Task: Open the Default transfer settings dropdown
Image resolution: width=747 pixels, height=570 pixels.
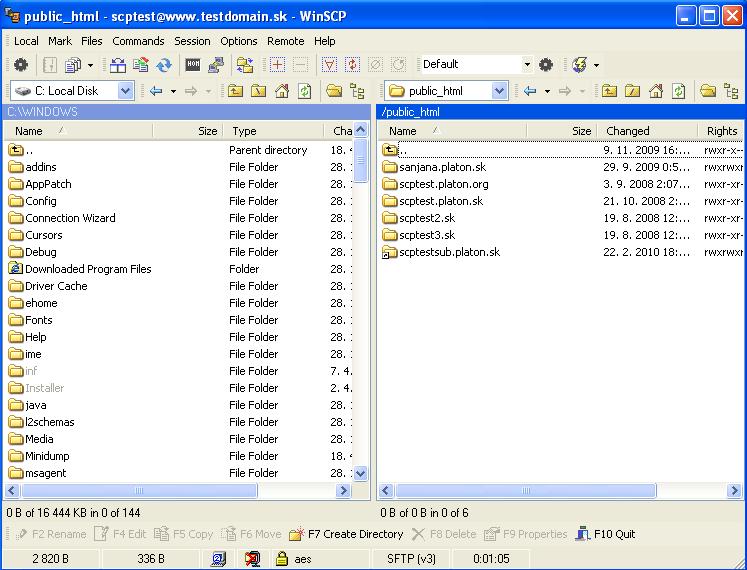Action: 527,64
